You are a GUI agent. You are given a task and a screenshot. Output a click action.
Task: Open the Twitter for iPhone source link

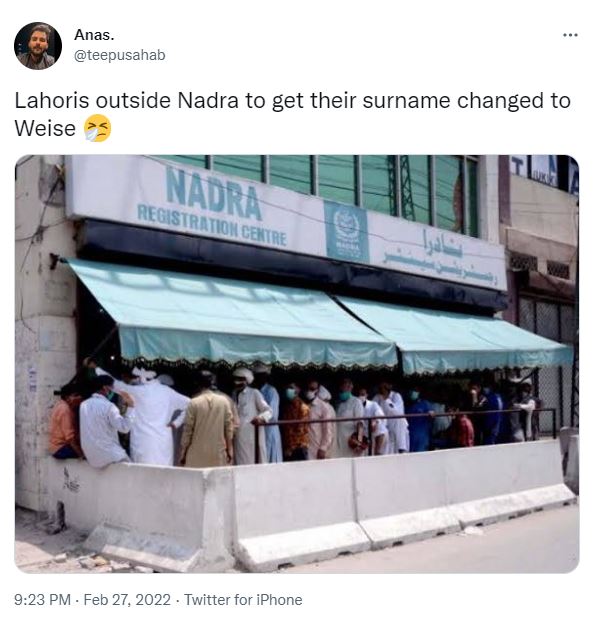tap(243, 600)
